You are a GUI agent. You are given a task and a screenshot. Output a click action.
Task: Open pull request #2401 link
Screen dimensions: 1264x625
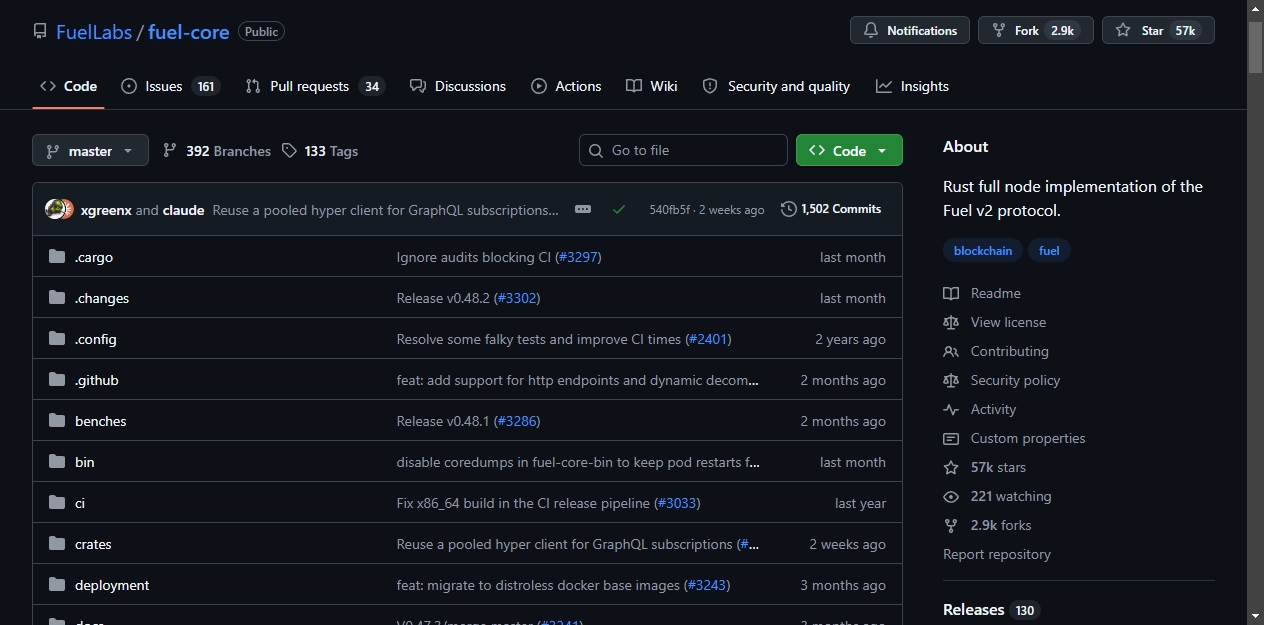(x=709, y=339)
